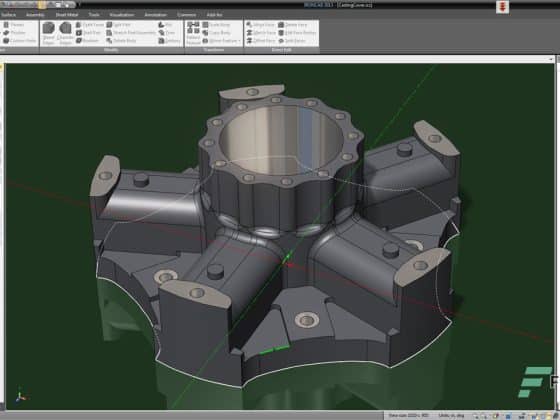Viewport: 560px width, 420px height.
Task: Click the Edit Face Radius tool
Action: point(297,32)
